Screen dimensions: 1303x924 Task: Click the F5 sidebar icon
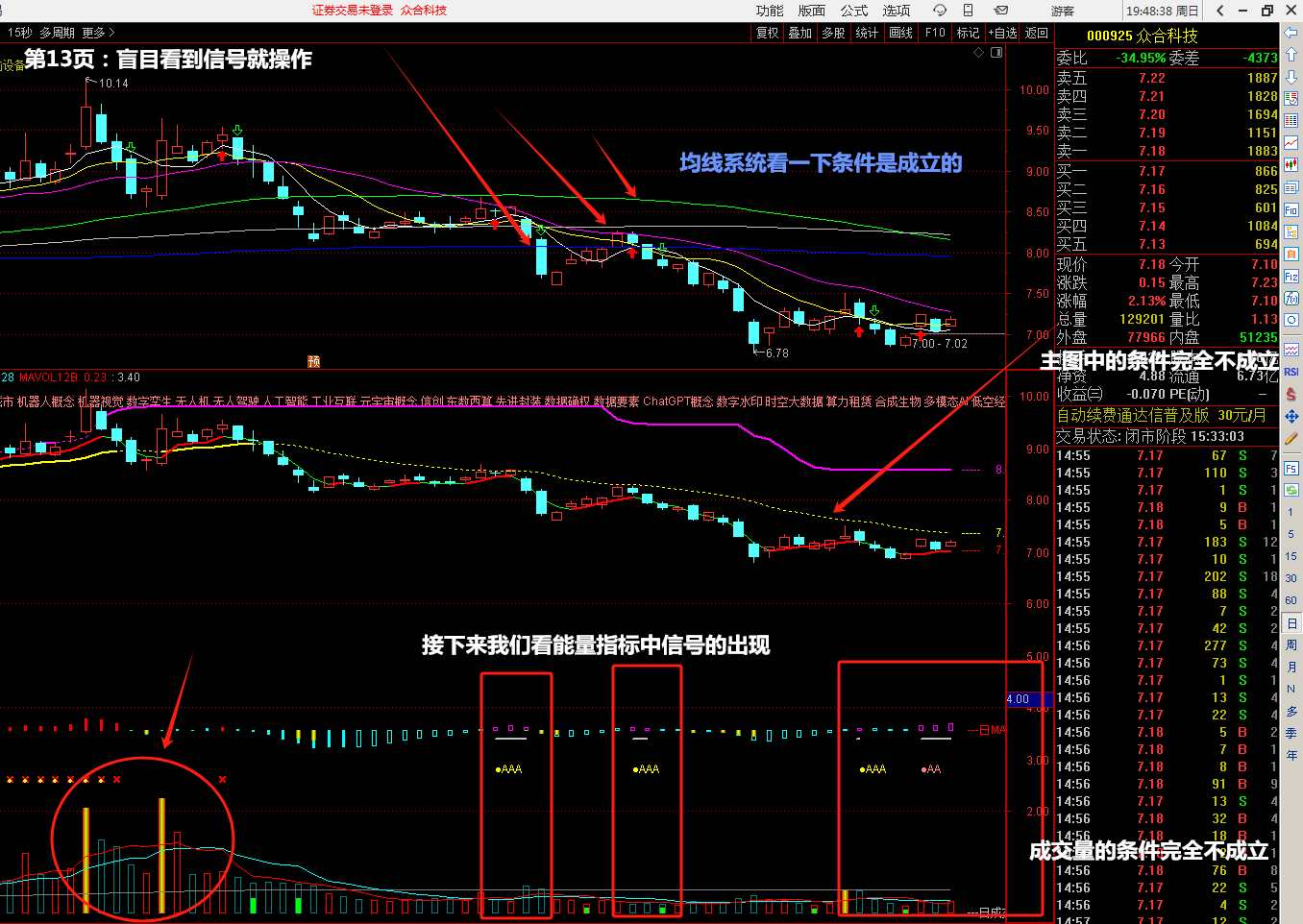click(x=1291, y=468)
